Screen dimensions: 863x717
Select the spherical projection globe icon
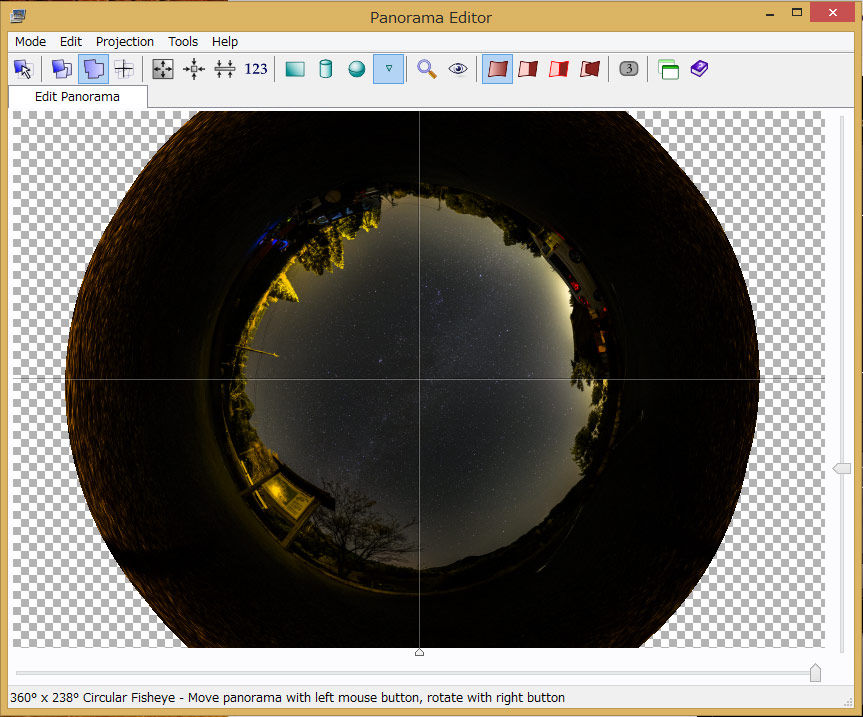pos(357,69)
